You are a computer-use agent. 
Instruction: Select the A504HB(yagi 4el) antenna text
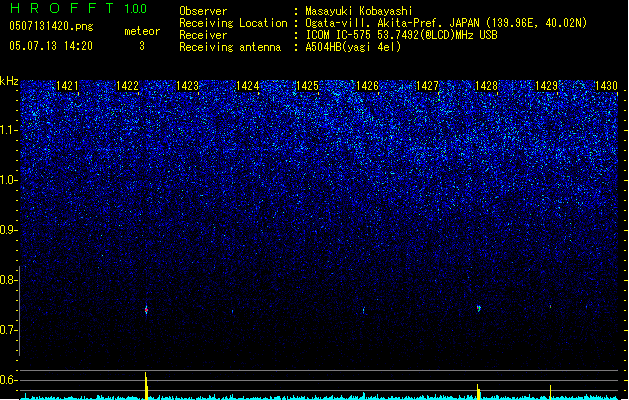click(x=353, y=47)
